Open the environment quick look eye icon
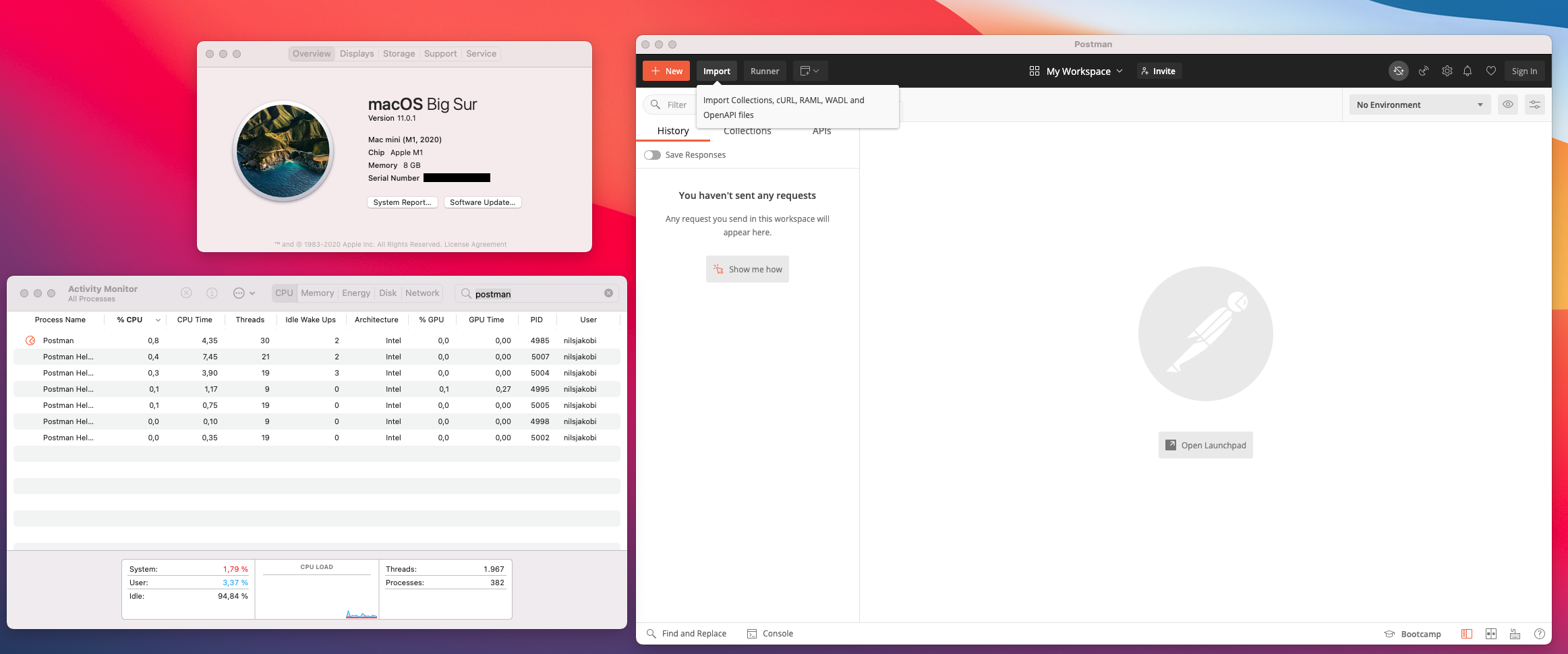1568x654 pixels. pyautogui.click(x=1507, y=105)
